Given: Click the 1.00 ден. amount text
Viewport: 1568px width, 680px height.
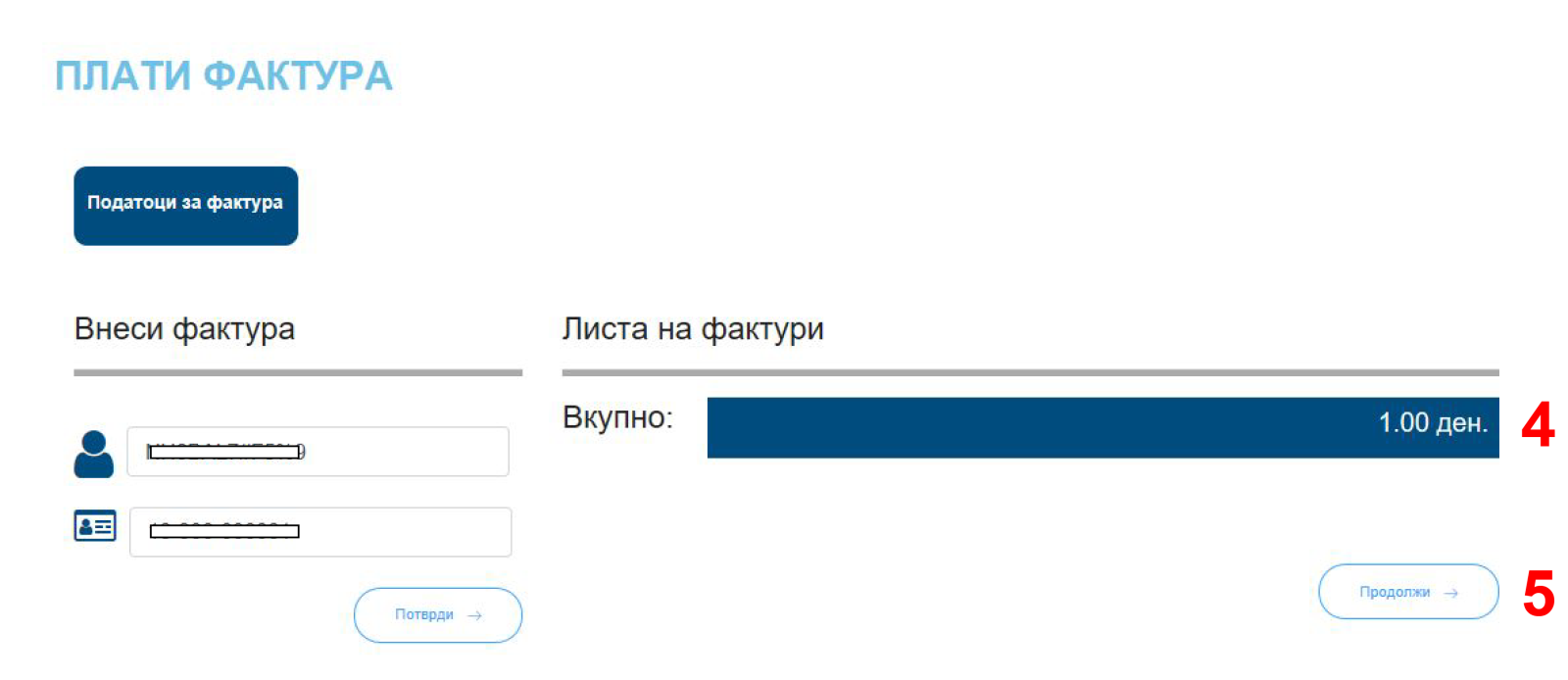Looking at the screenshot, I should pyautogui.click(x=1434, y=423).
